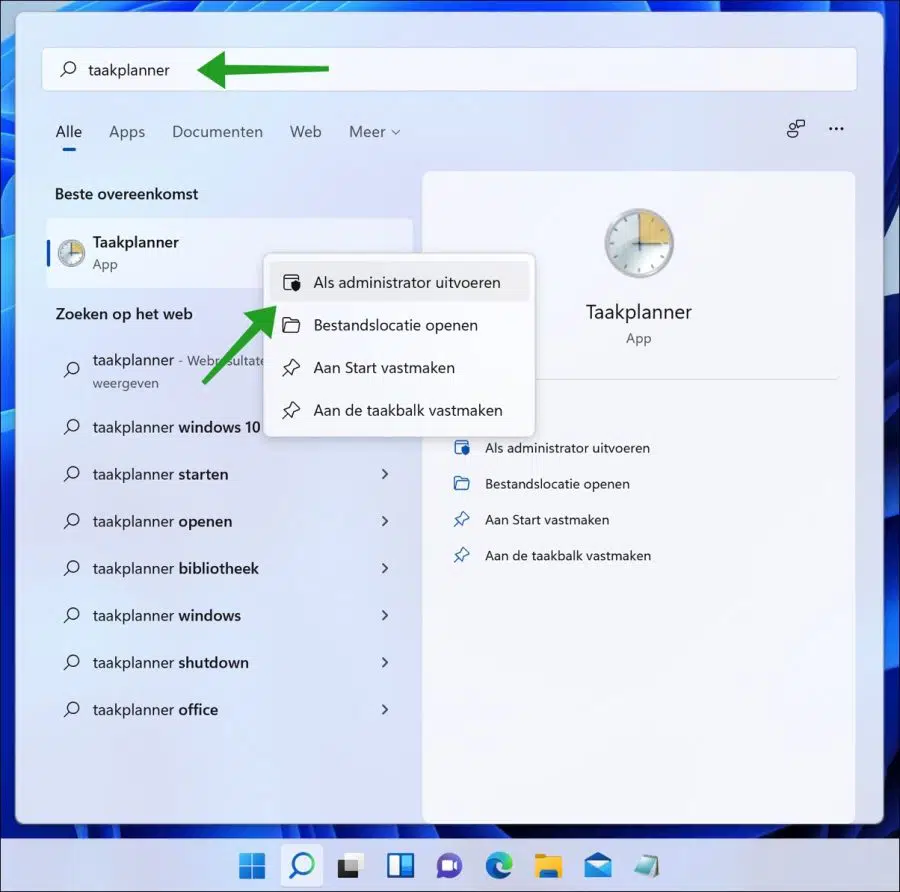Viewport: 900px width, 892px height.
Task: Click the Taakplanner clock icon in best match
Action: point(72,253)
